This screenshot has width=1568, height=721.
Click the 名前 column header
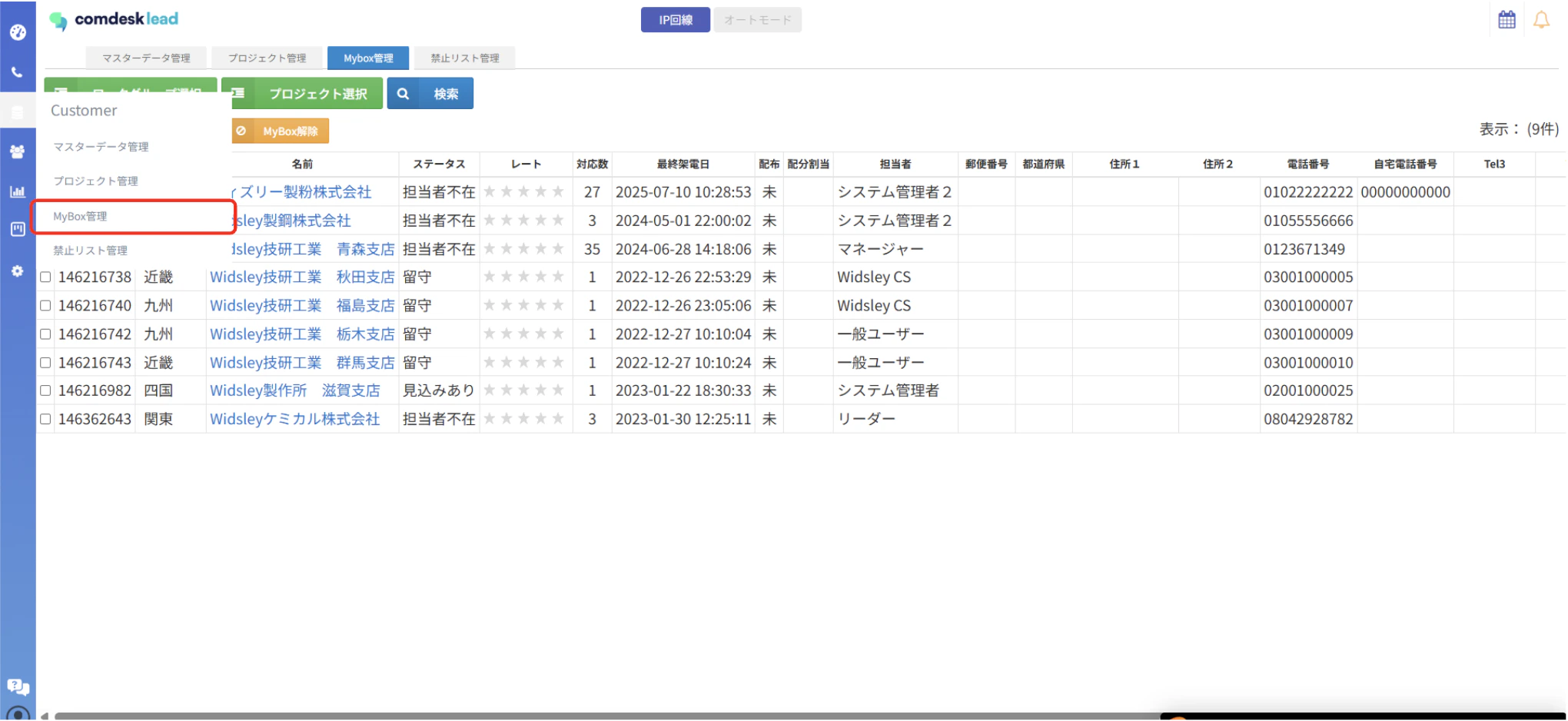point(302,164)
